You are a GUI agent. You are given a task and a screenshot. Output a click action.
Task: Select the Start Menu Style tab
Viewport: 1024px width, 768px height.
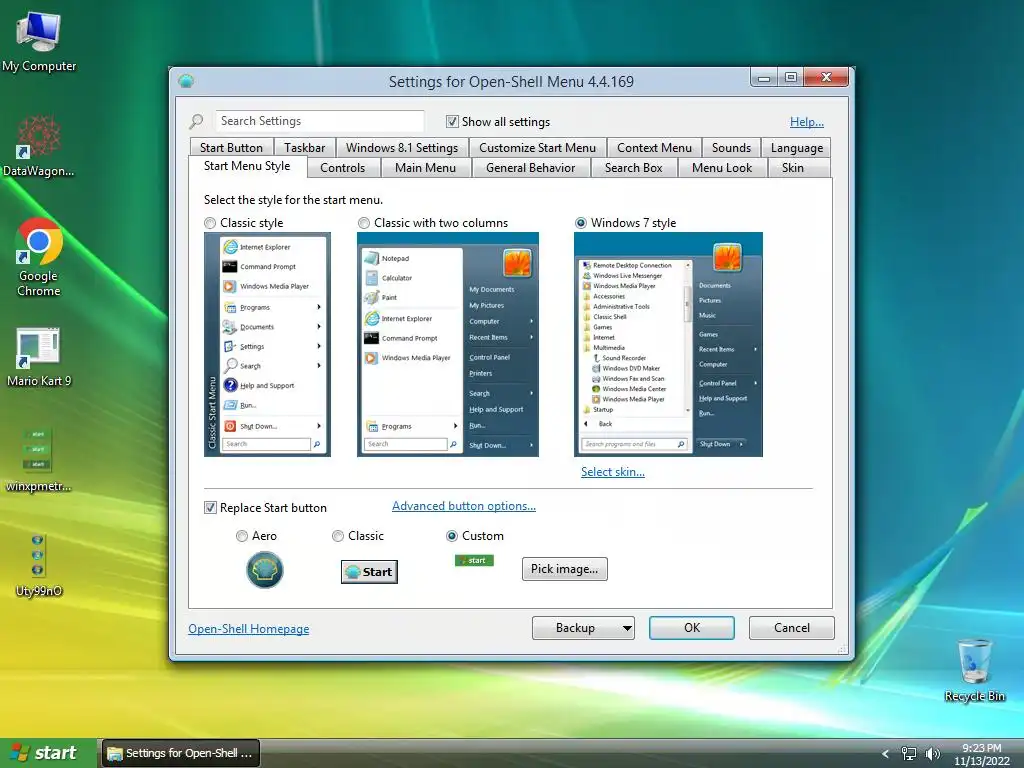point(247,166)
